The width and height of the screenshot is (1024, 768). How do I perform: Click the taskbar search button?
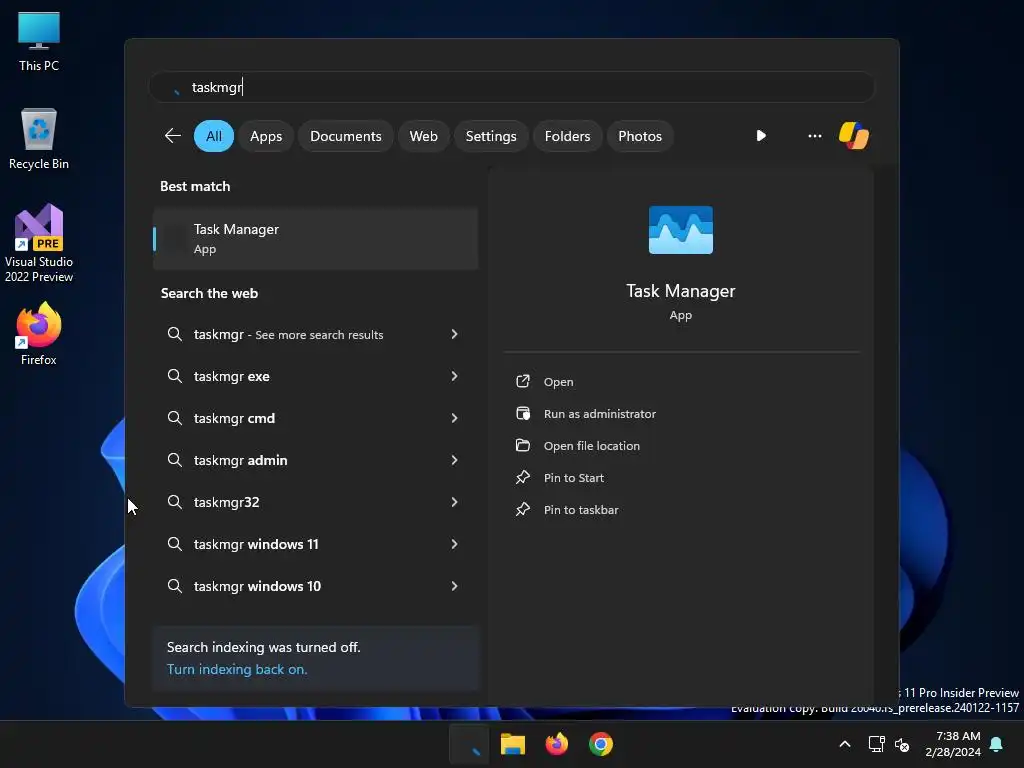[469, 744]
